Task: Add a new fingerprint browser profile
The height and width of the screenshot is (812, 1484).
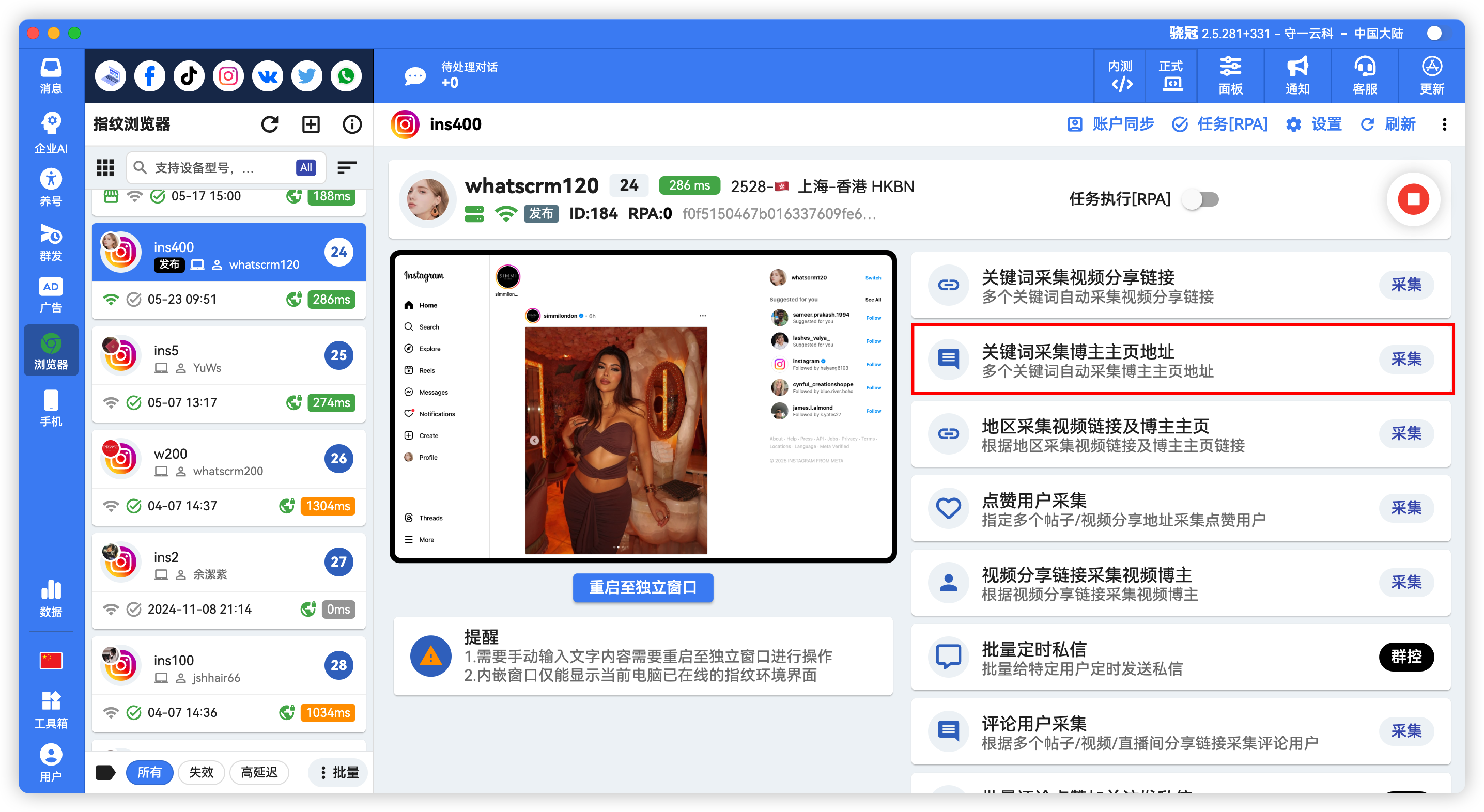Action: click(x=311, y=124)
